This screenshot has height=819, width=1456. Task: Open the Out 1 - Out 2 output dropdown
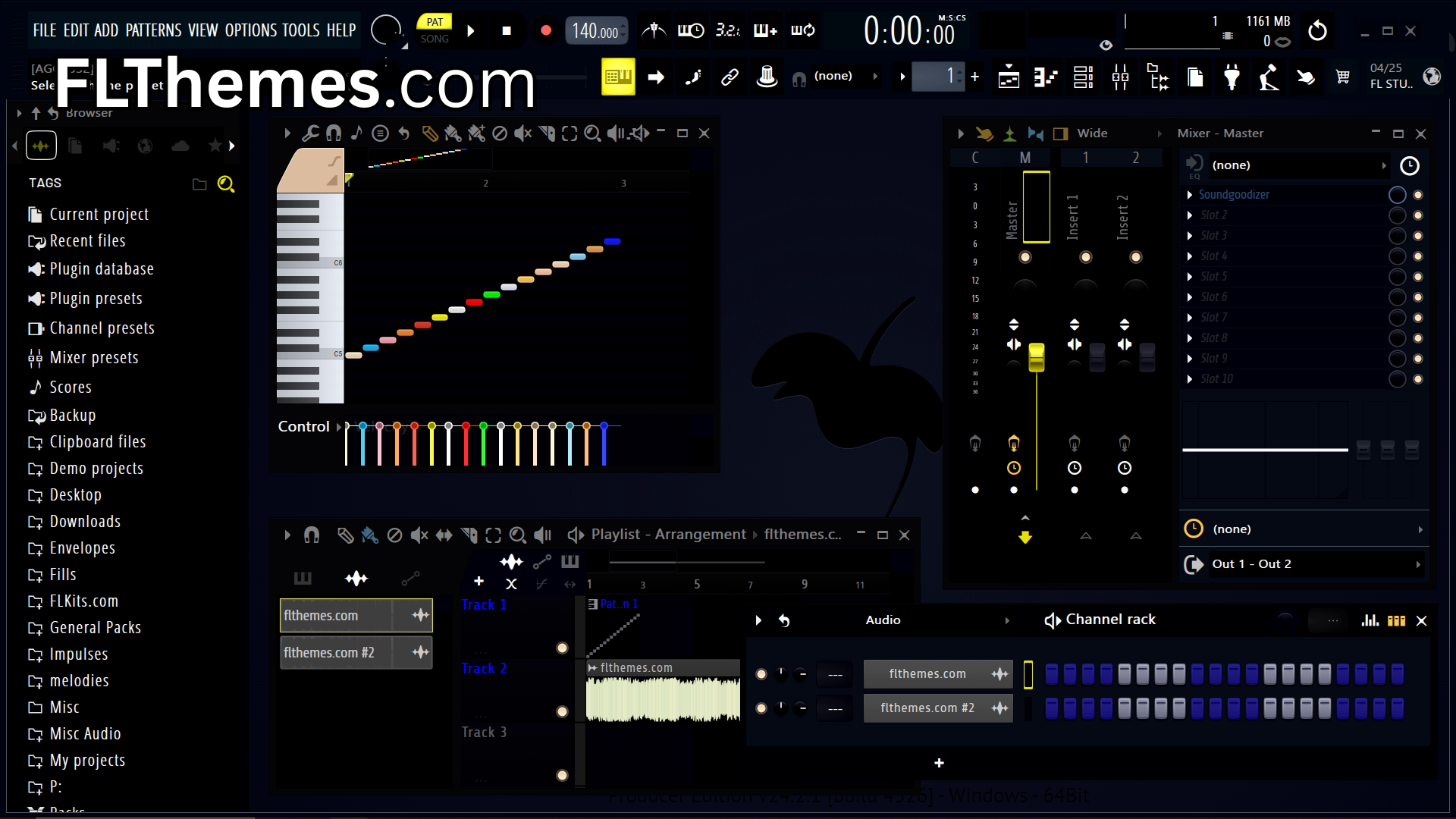tap(1318, 564)
